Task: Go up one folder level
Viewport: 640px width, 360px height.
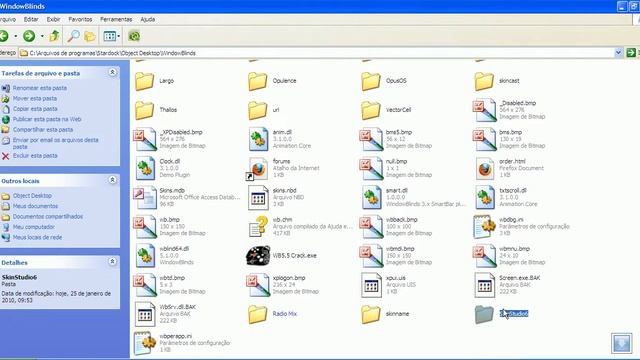Action: click(x=54, y=36)
